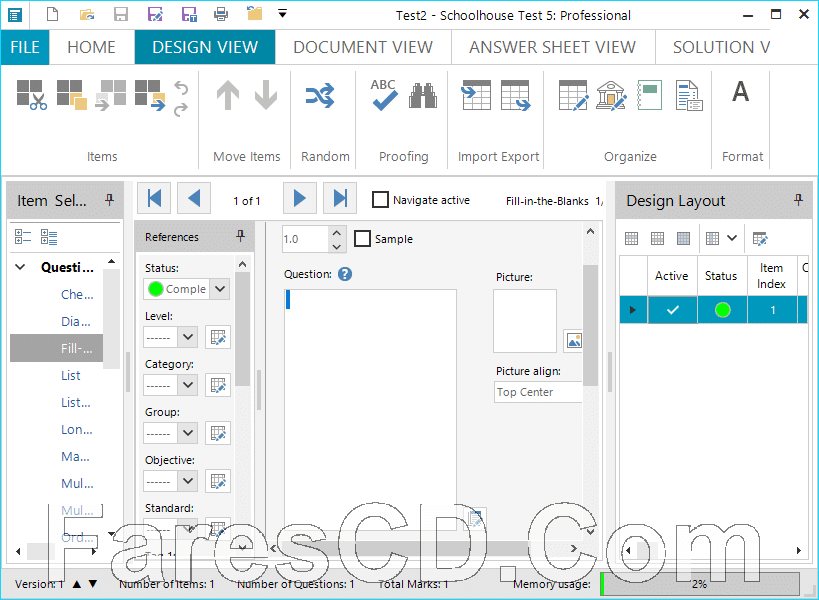The image size is (819, 600).
Task: Go to the first item
Action: coord(154,198)
